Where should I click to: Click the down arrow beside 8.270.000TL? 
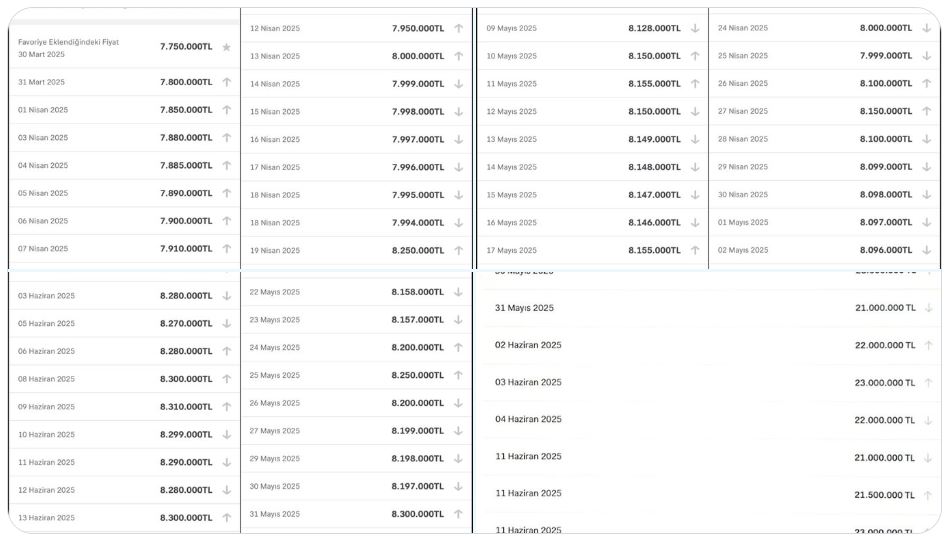(x=227, y=324)
